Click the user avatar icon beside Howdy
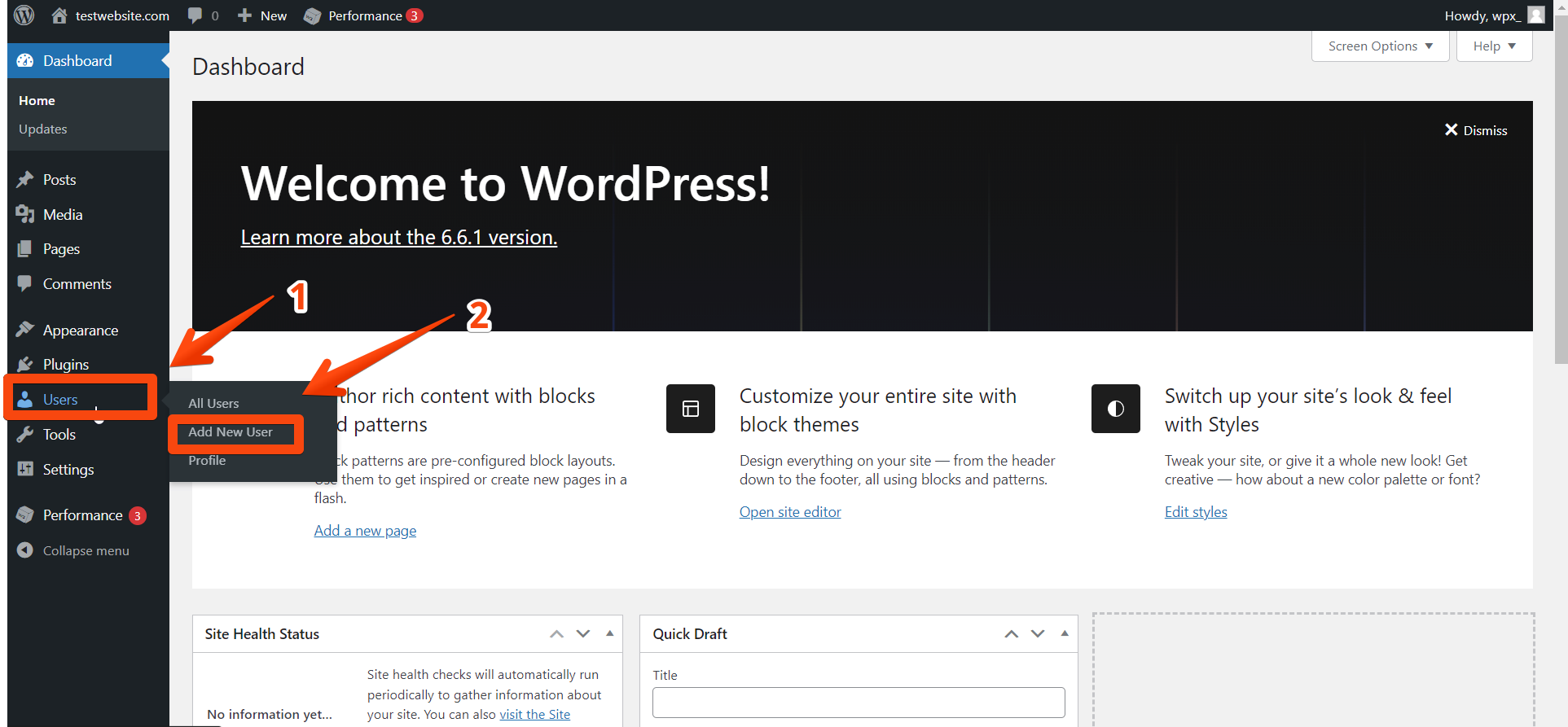1568x727 pixels. point(1536,15)
